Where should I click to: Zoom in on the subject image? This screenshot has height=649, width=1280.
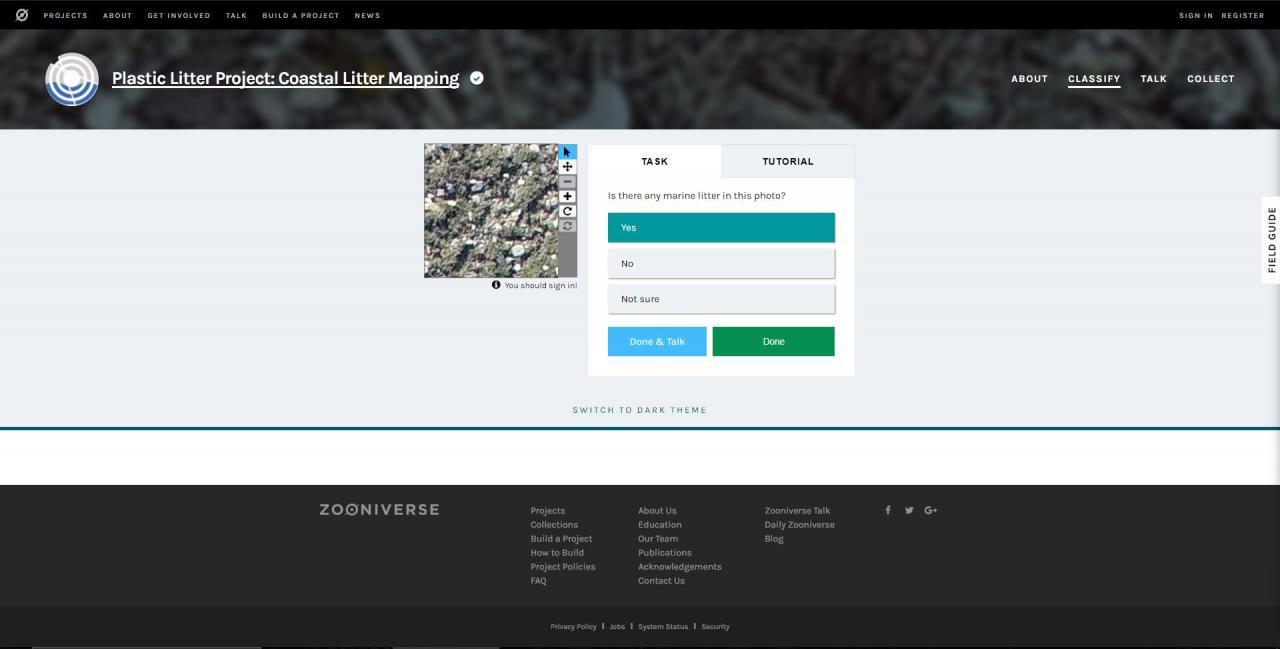[567, 197]
